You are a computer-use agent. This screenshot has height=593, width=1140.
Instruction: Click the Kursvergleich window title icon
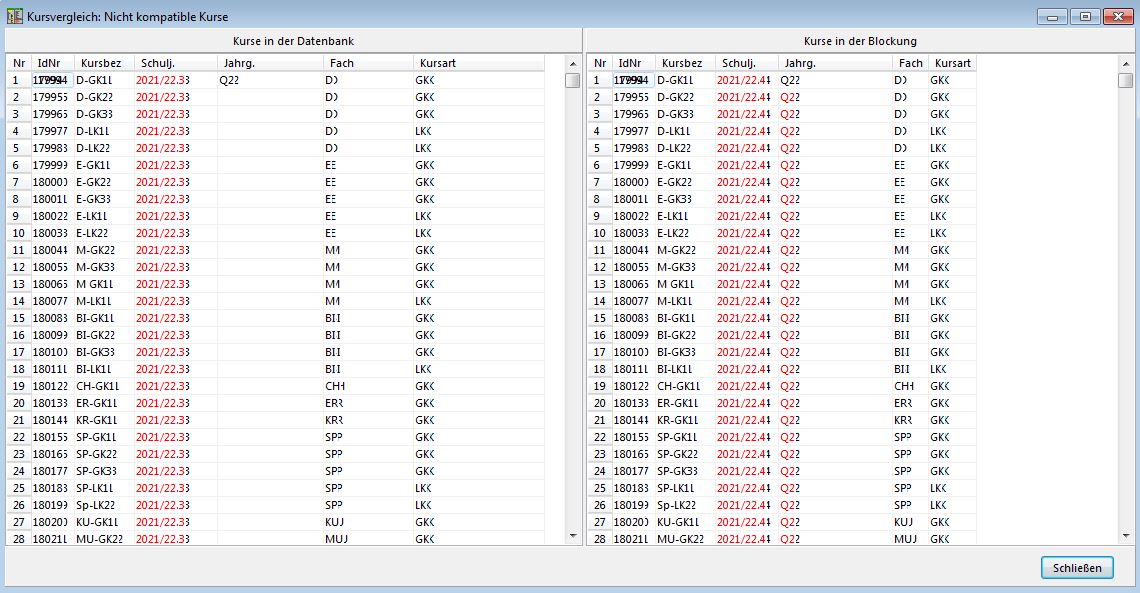click(15, 16)
